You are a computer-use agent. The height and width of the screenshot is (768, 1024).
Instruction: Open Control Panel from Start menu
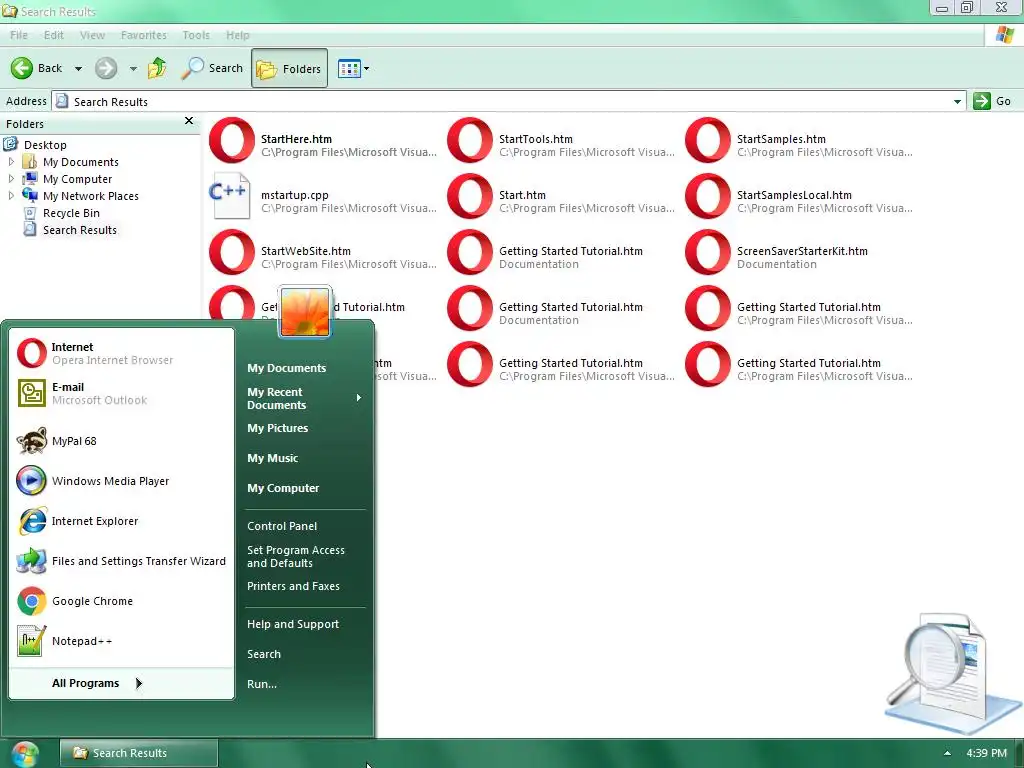282,526
